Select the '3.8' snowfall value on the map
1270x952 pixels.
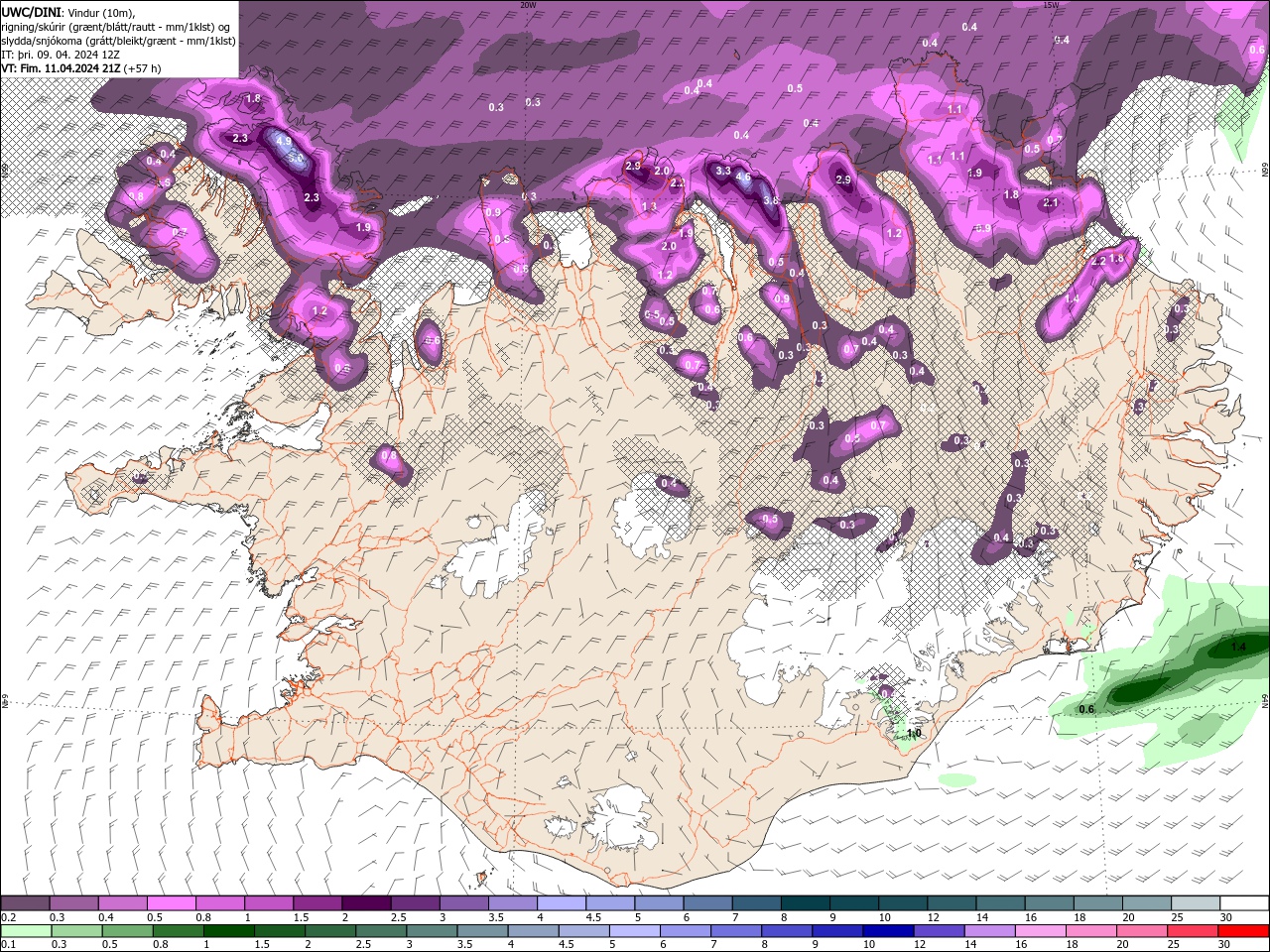click(x=771, y=200)
